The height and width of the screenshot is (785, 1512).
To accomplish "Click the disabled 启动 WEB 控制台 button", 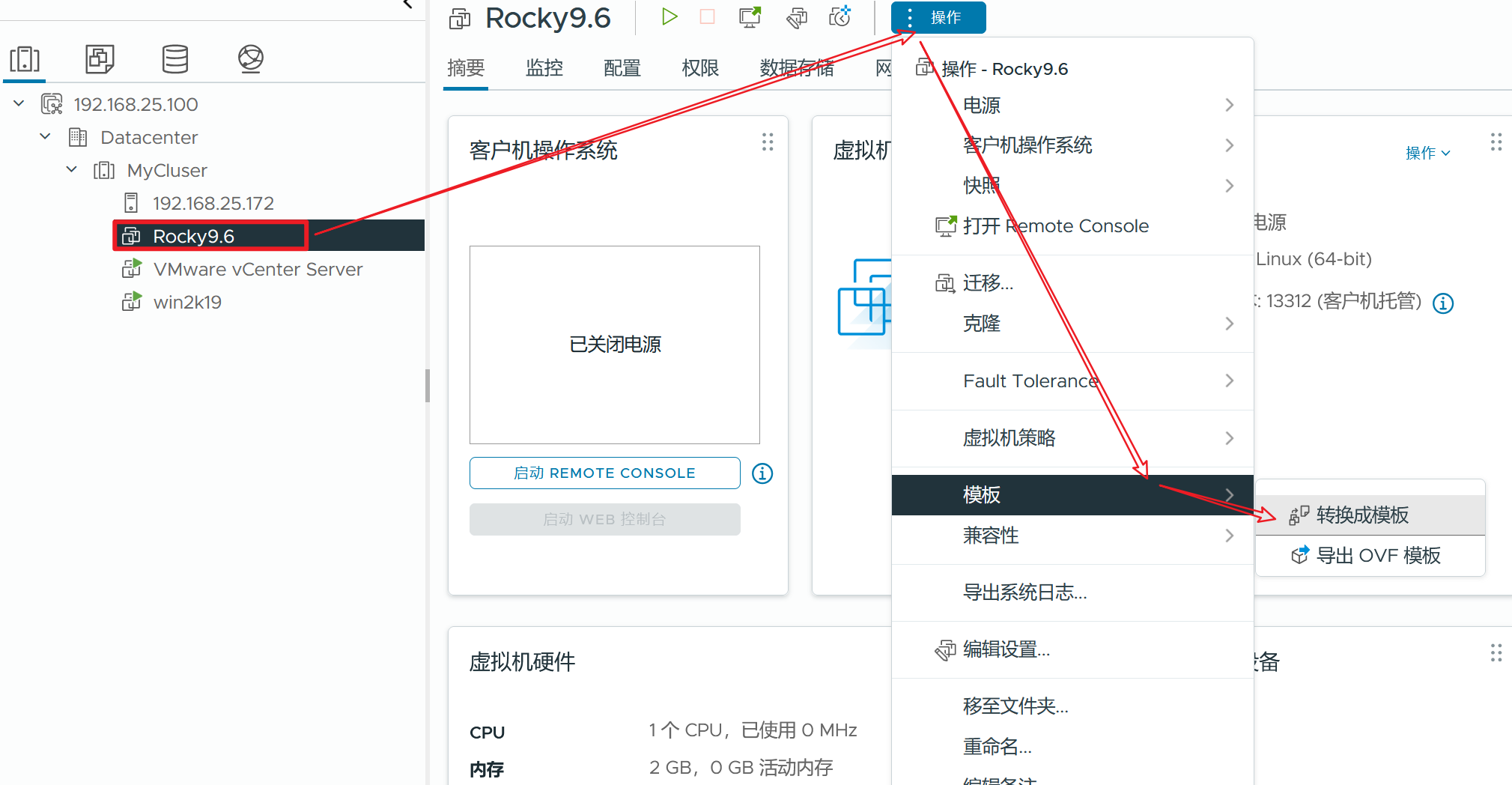I will pyautogui.click(x=604, y=519).
